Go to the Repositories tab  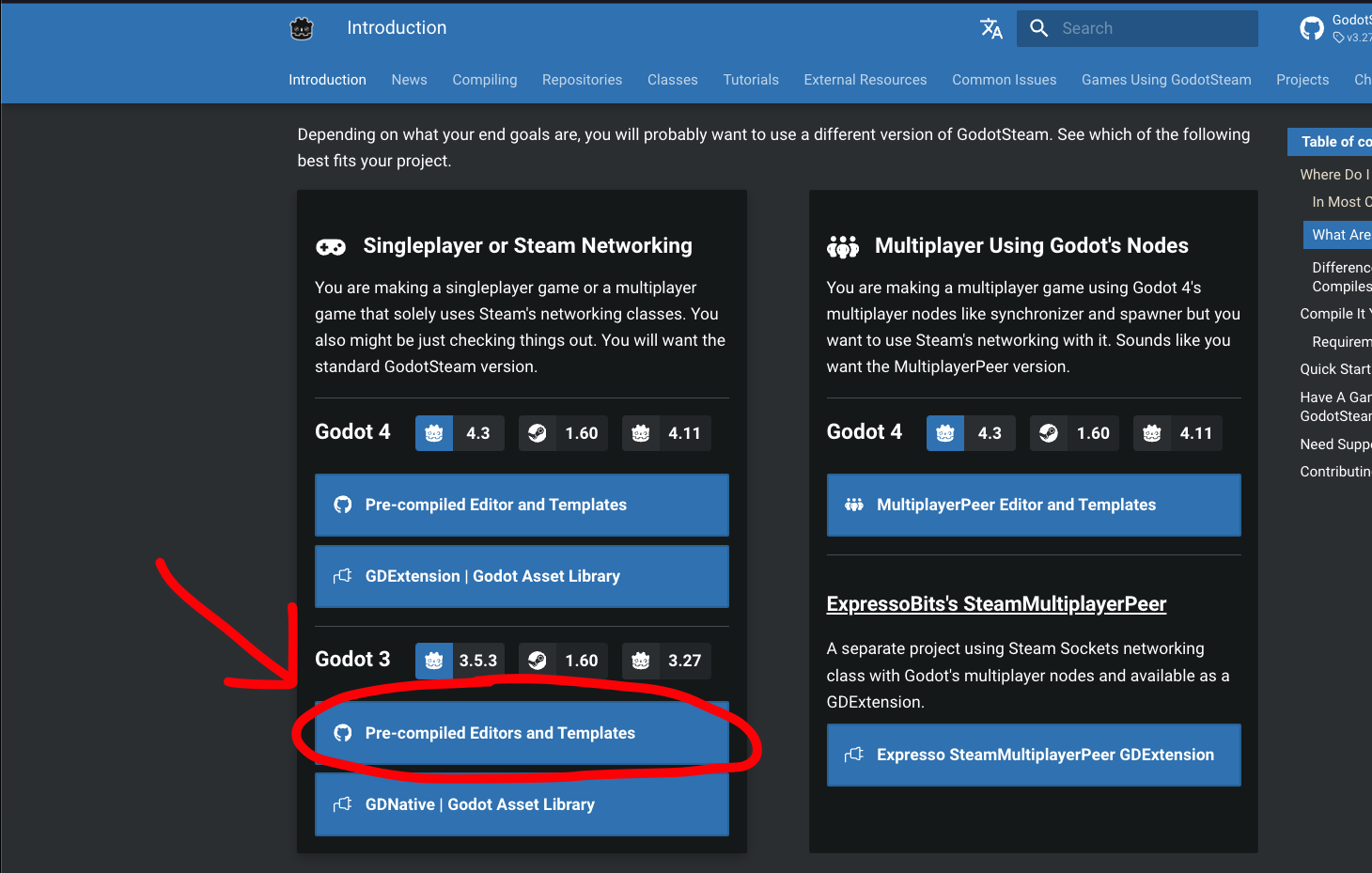coord(582,80)
